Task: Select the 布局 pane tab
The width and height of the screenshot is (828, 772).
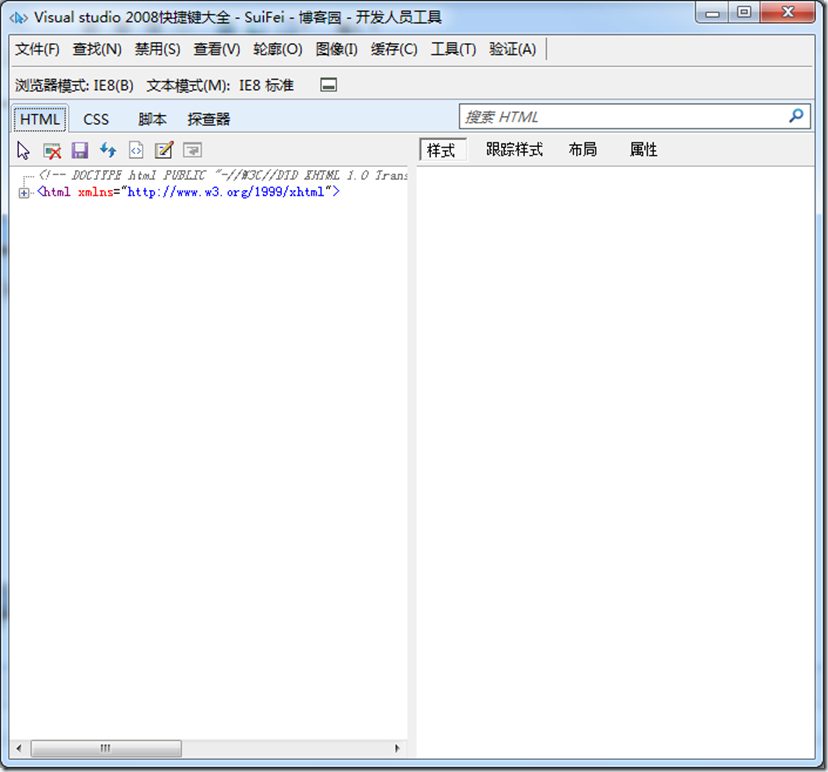Action: 582,149
